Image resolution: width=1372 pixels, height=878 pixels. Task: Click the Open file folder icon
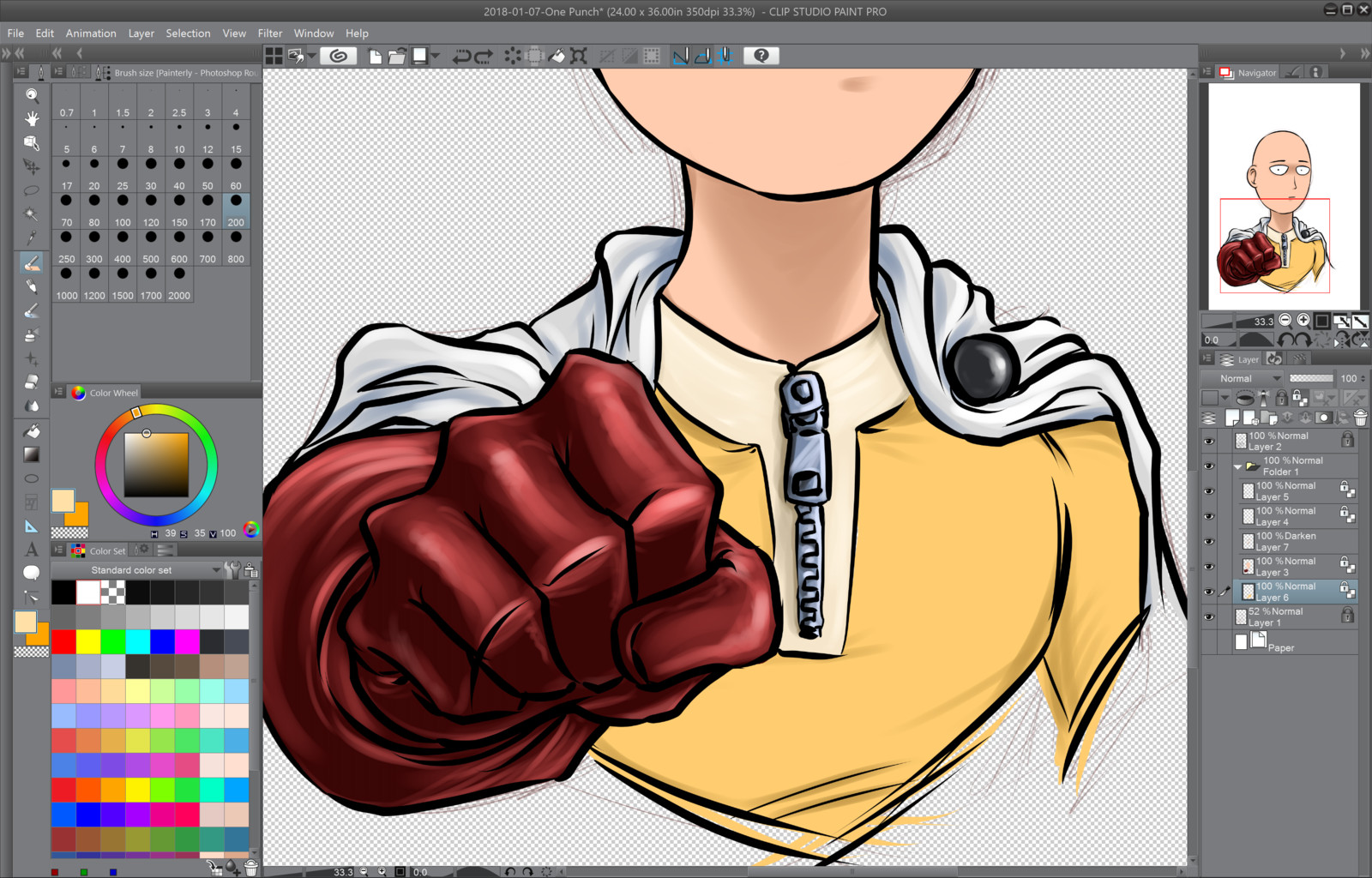point(396,56)
